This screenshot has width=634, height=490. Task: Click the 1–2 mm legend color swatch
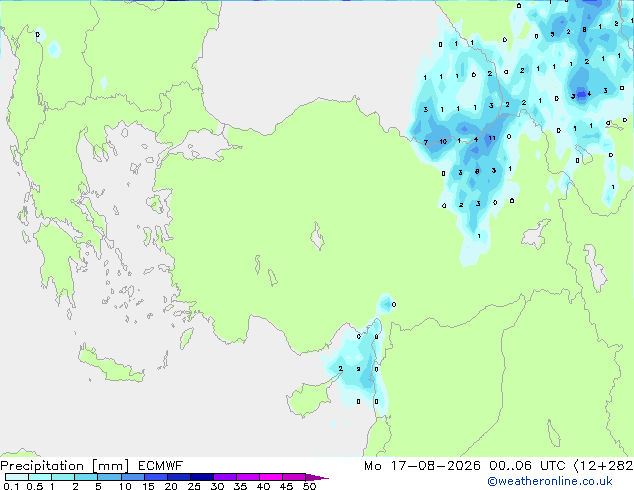(x=63, y=477)
